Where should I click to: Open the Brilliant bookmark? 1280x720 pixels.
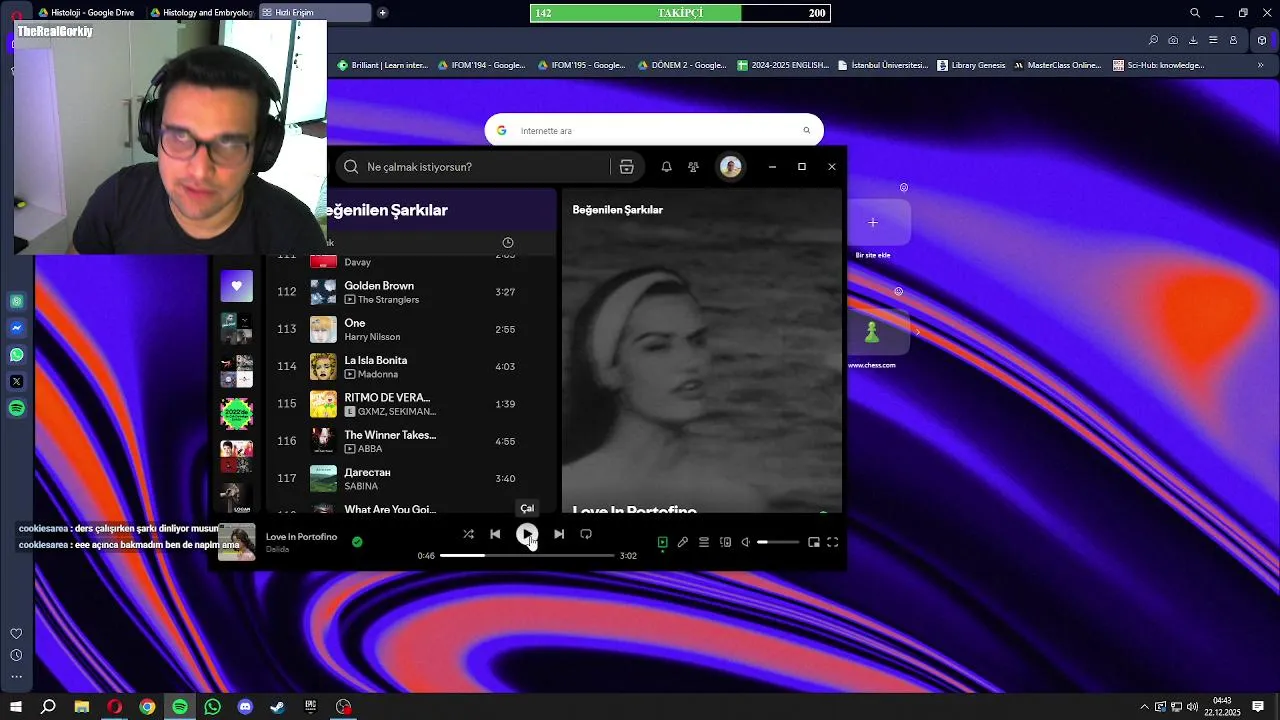pos(383,65)
